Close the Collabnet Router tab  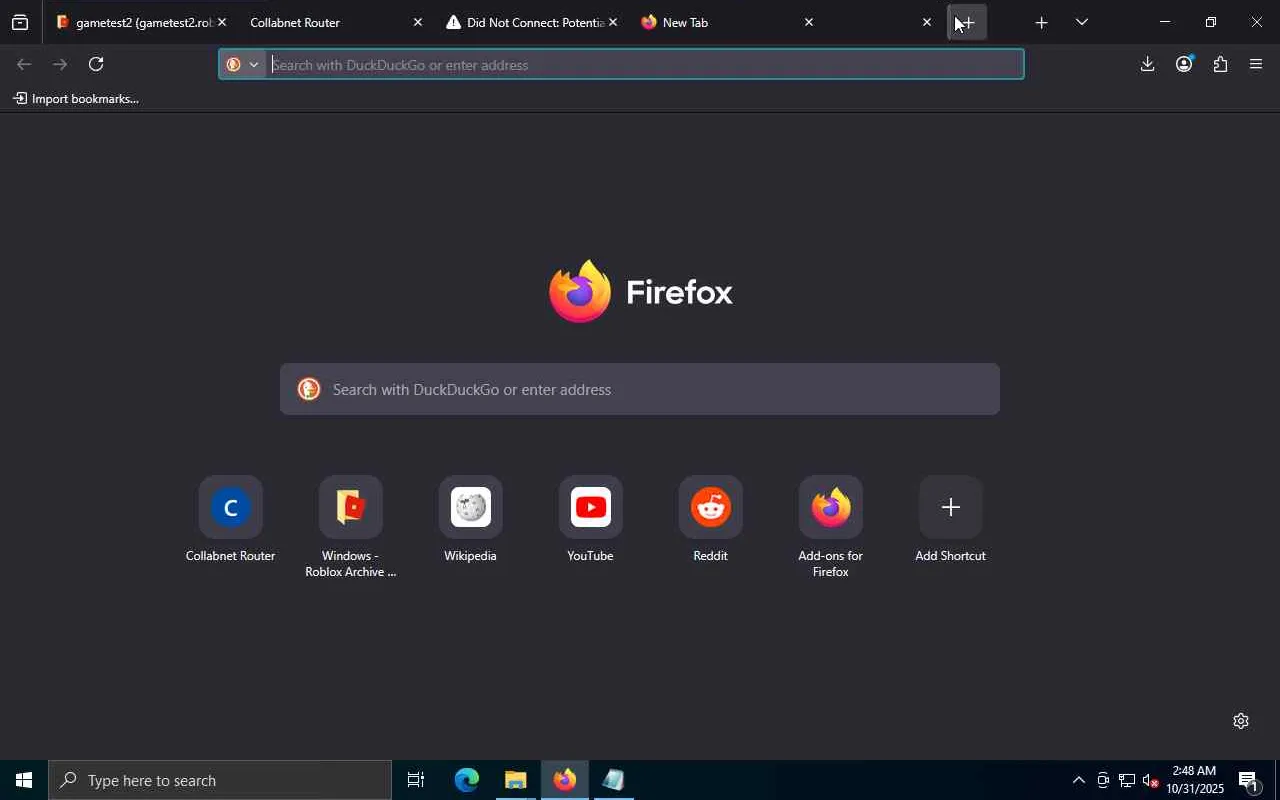418,22
